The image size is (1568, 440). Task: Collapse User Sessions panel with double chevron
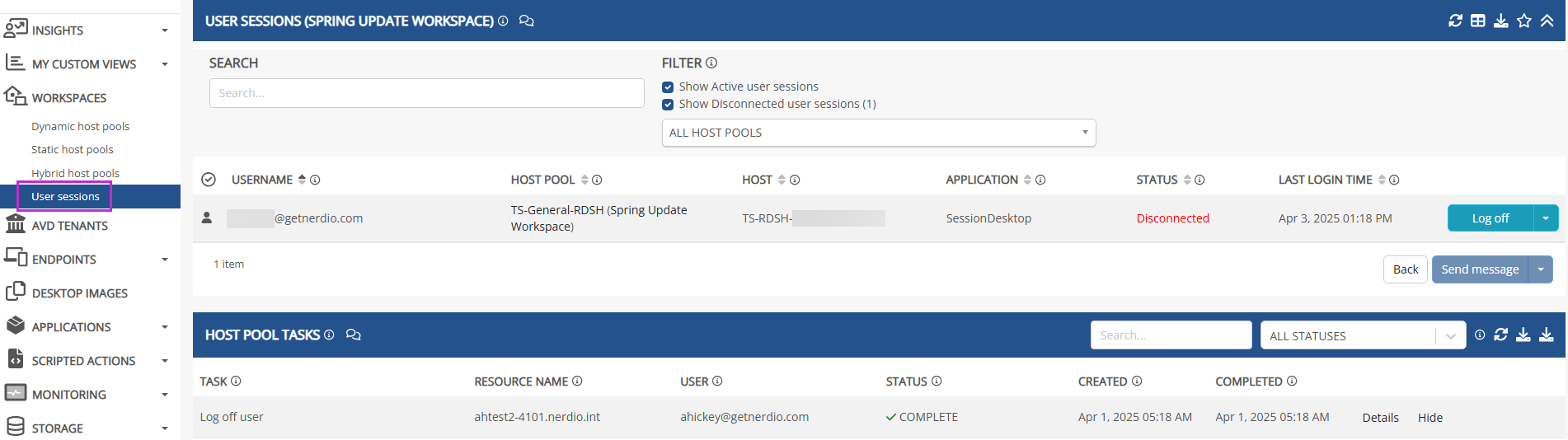pyautogui.click(x=1547, y=21)
